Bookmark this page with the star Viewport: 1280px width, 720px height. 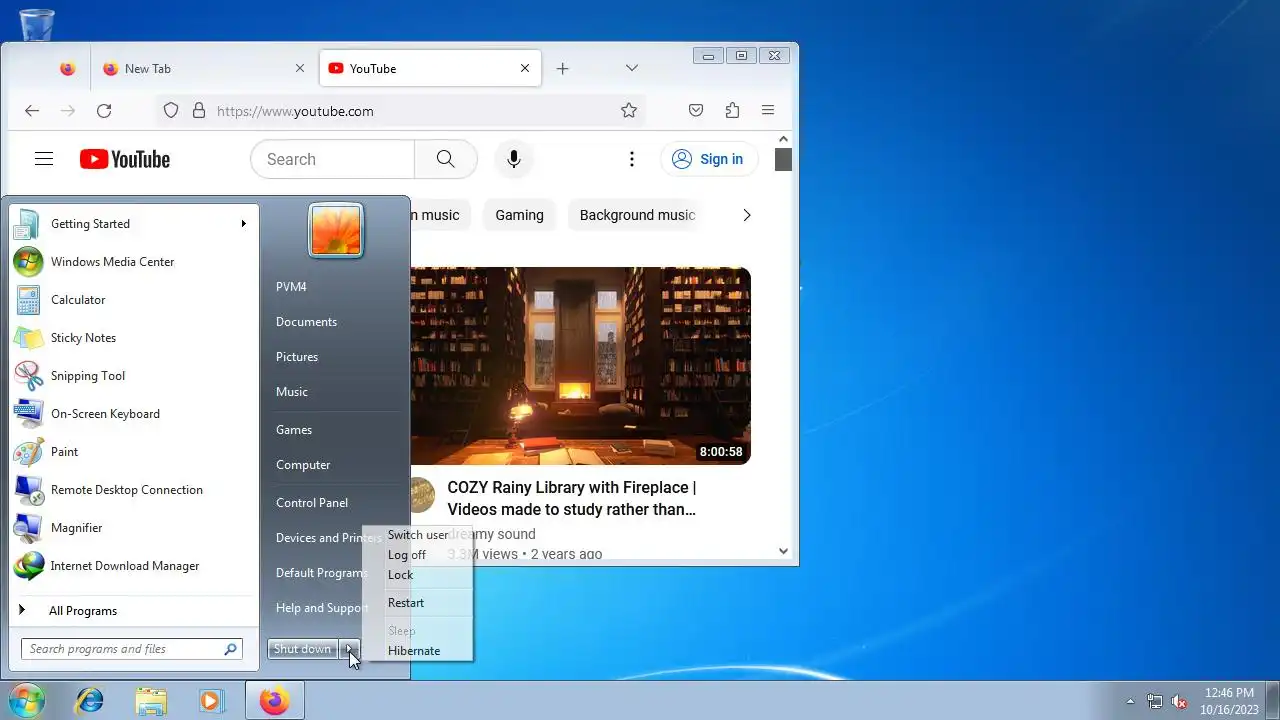click(x=629, y=111)
